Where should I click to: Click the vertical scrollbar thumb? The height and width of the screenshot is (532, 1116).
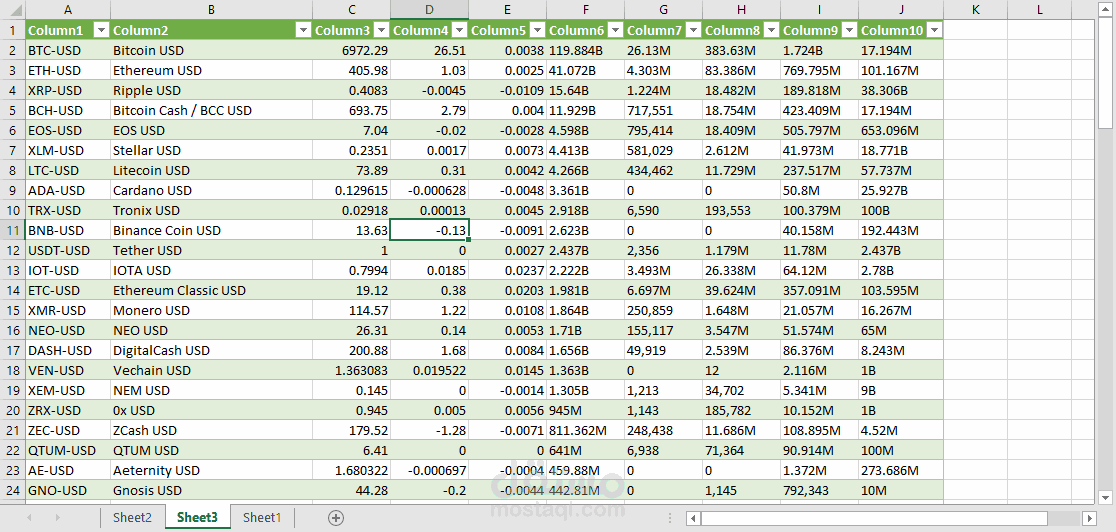[x=1105, y=73]
